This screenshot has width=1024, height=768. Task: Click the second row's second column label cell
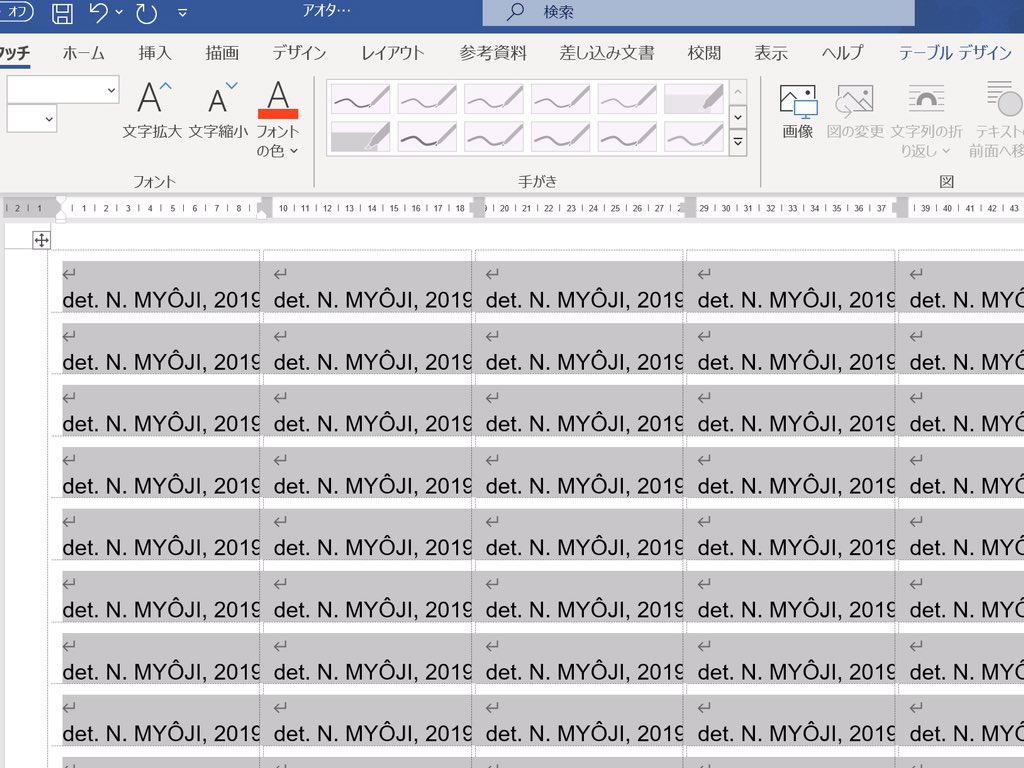[372, 349]
